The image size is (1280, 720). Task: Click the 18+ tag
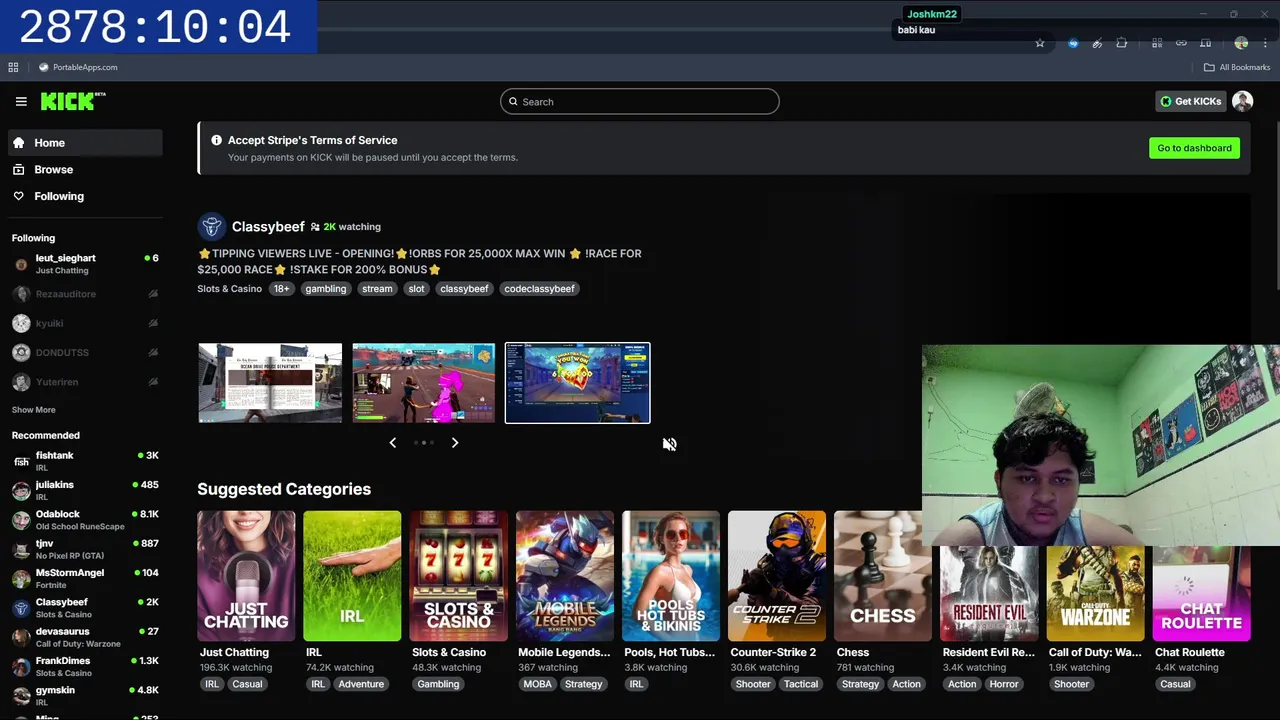[281, 289]
